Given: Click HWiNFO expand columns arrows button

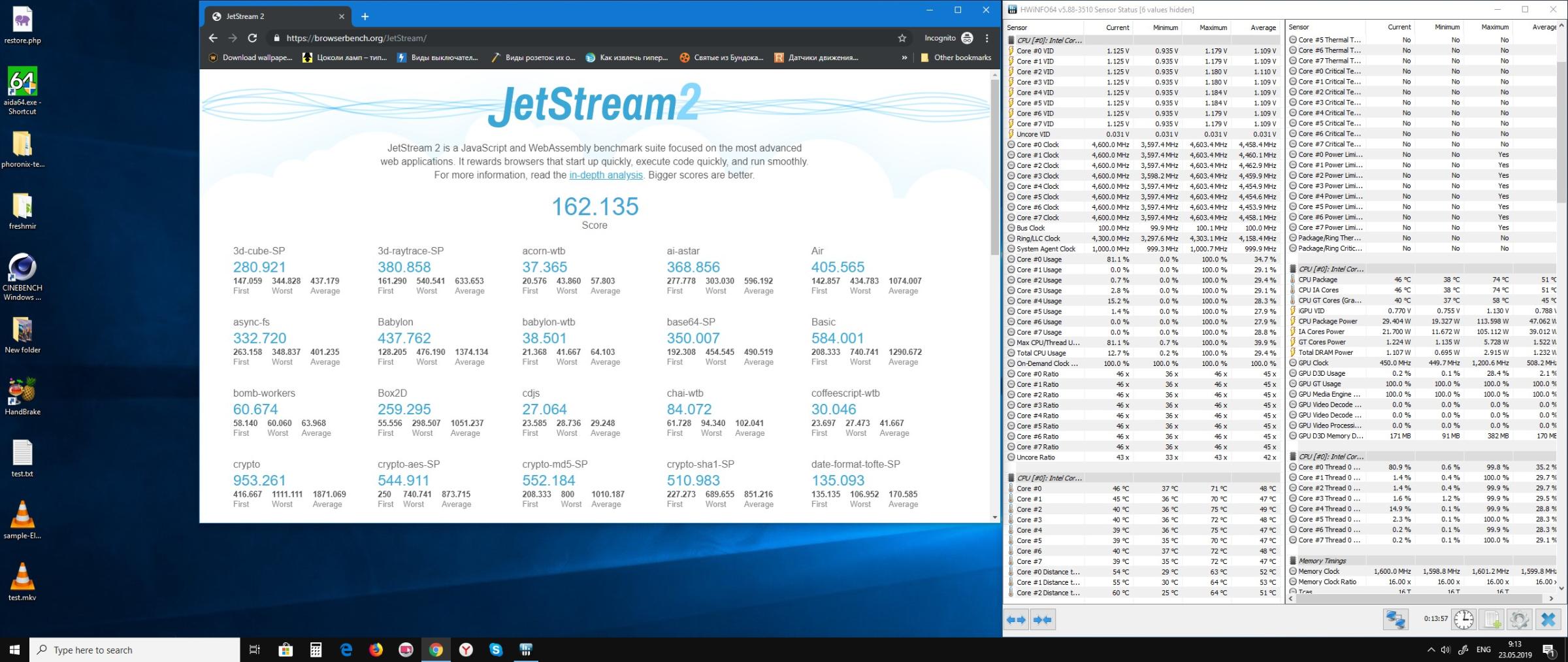Looking at the screenshot, I should coord(1017,620).
